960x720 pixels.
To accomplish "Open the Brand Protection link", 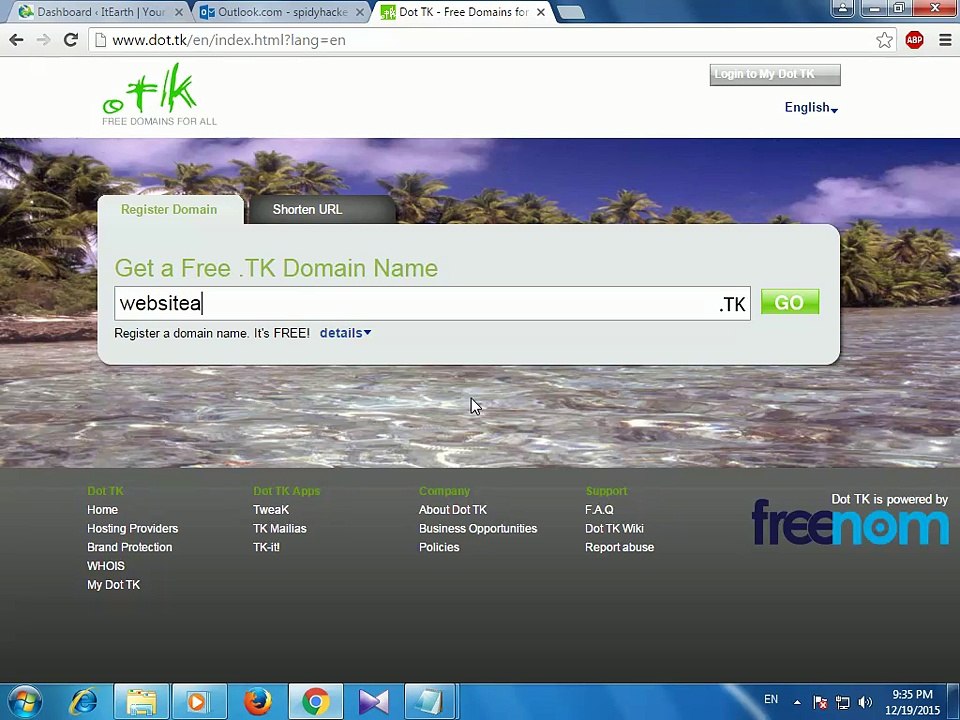I will click(x=129, y=547).
